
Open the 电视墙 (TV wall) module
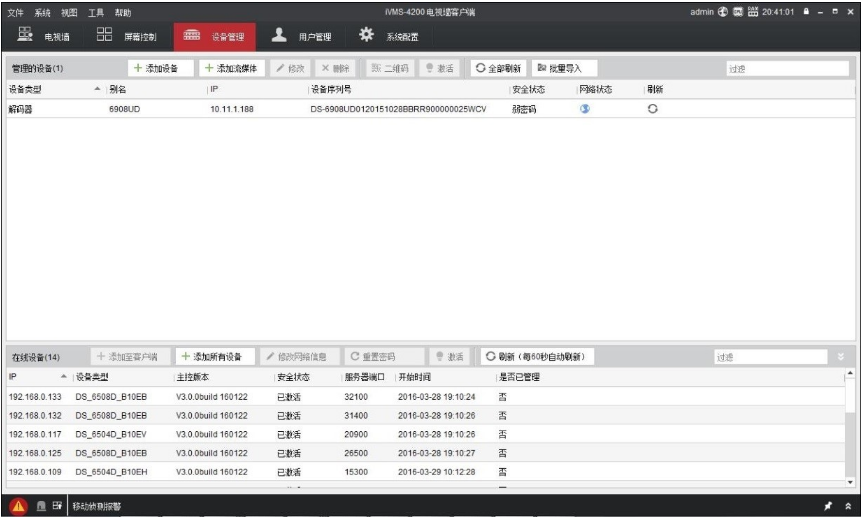[x=44, y=37]
